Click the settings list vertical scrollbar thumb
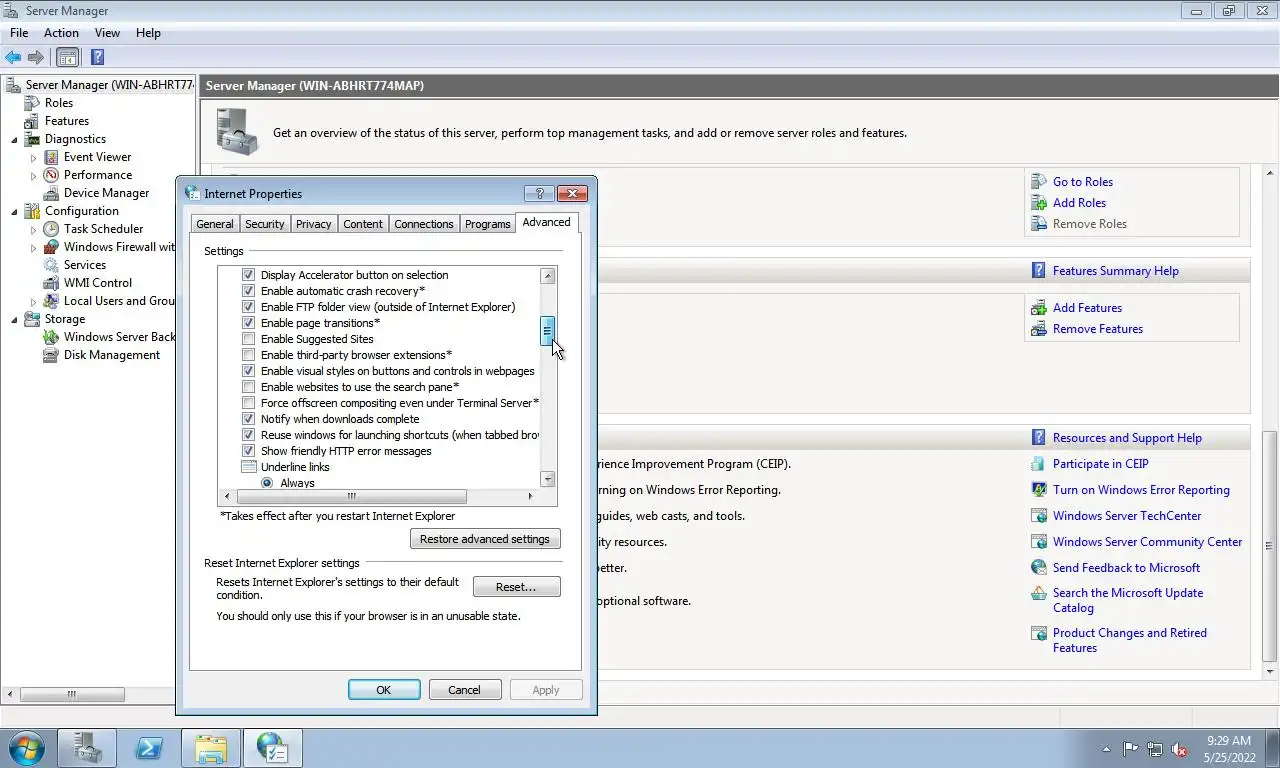1280x768 pixels. click(x=548, y=331)
